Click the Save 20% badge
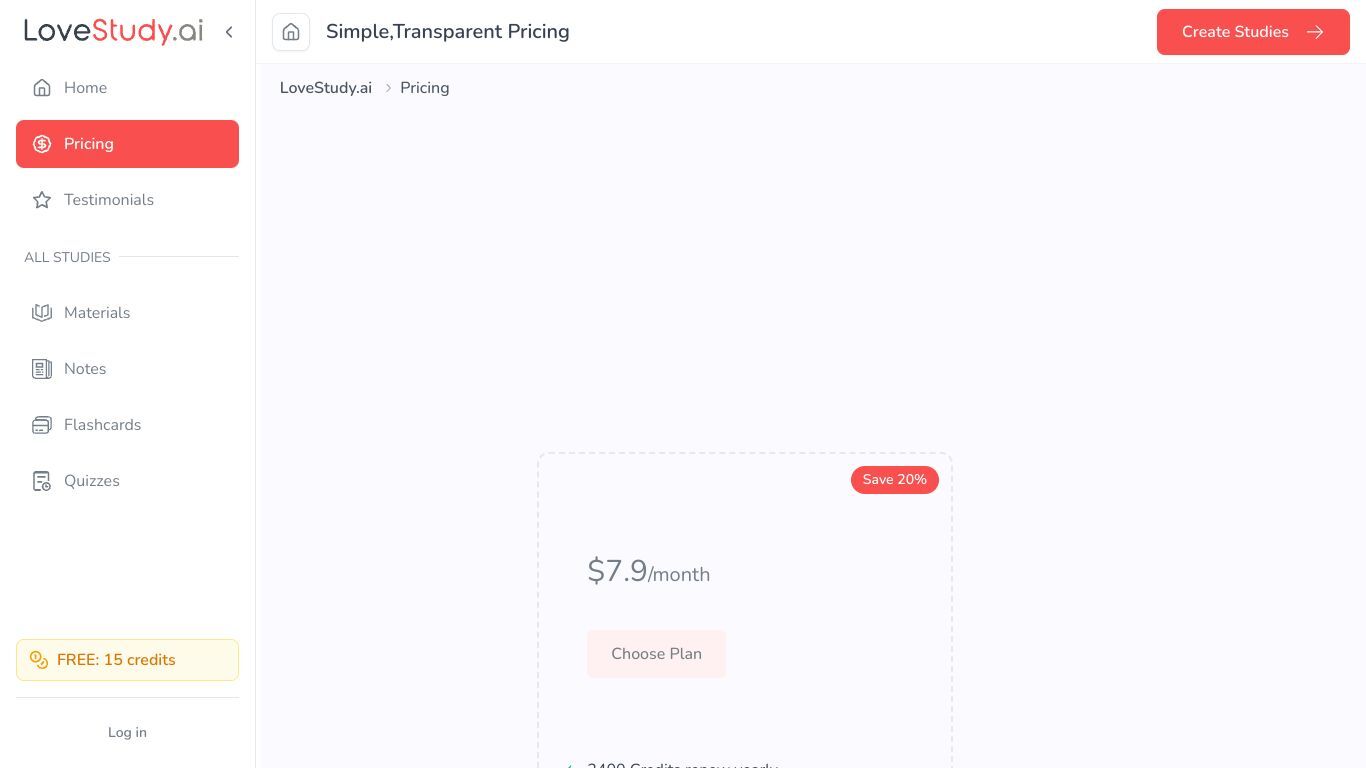 tap(895, 480)
